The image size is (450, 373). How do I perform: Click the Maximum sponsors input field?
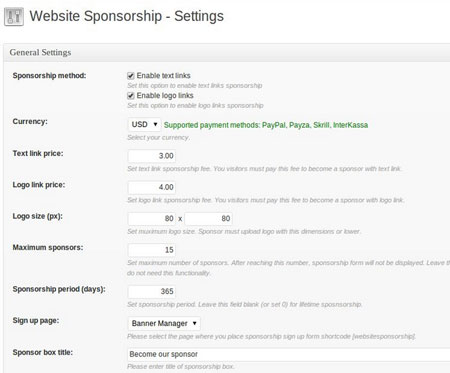pyautogui.click(x=152, y=250)
